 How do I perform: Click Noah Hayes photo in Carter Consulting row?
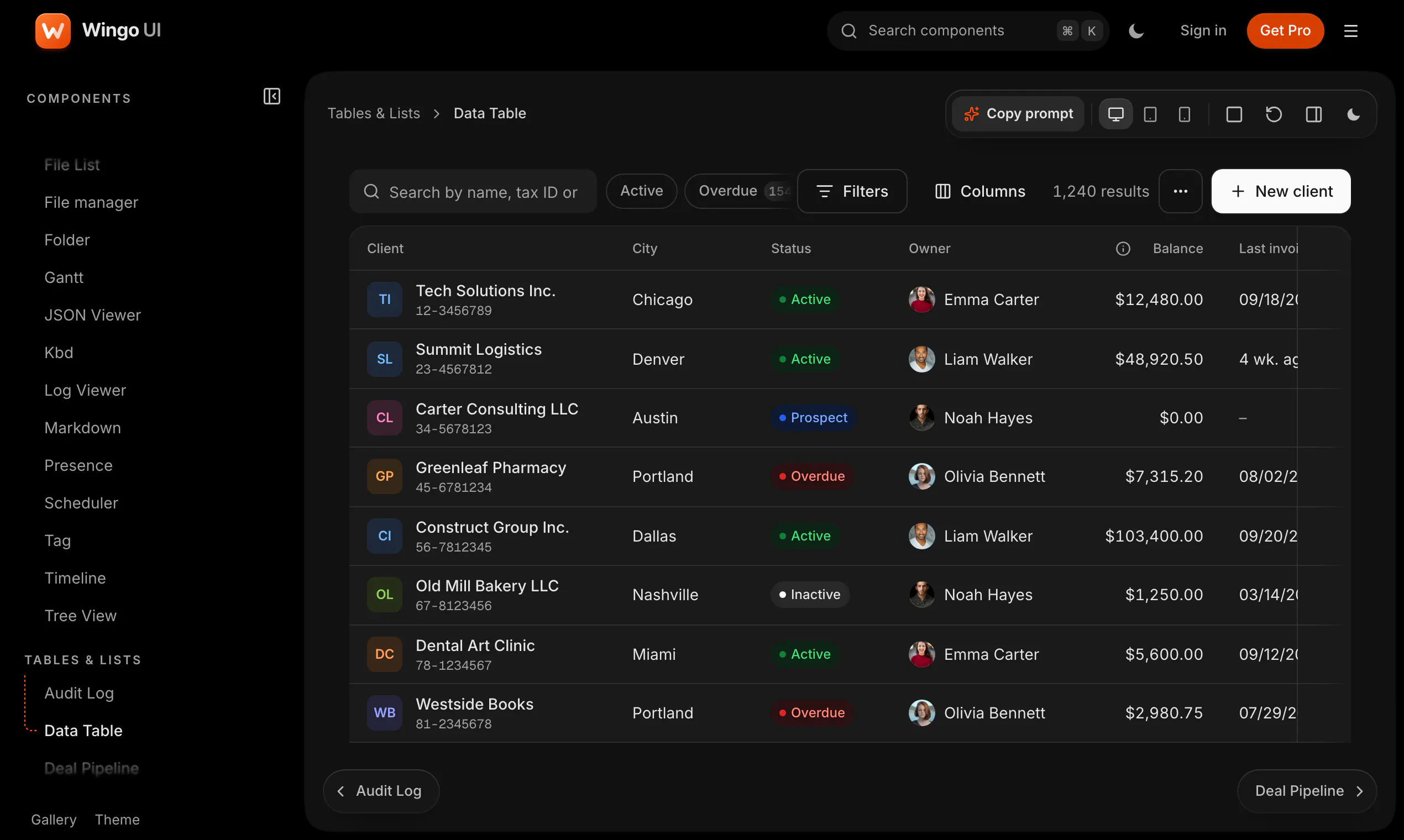pos(921,418)
